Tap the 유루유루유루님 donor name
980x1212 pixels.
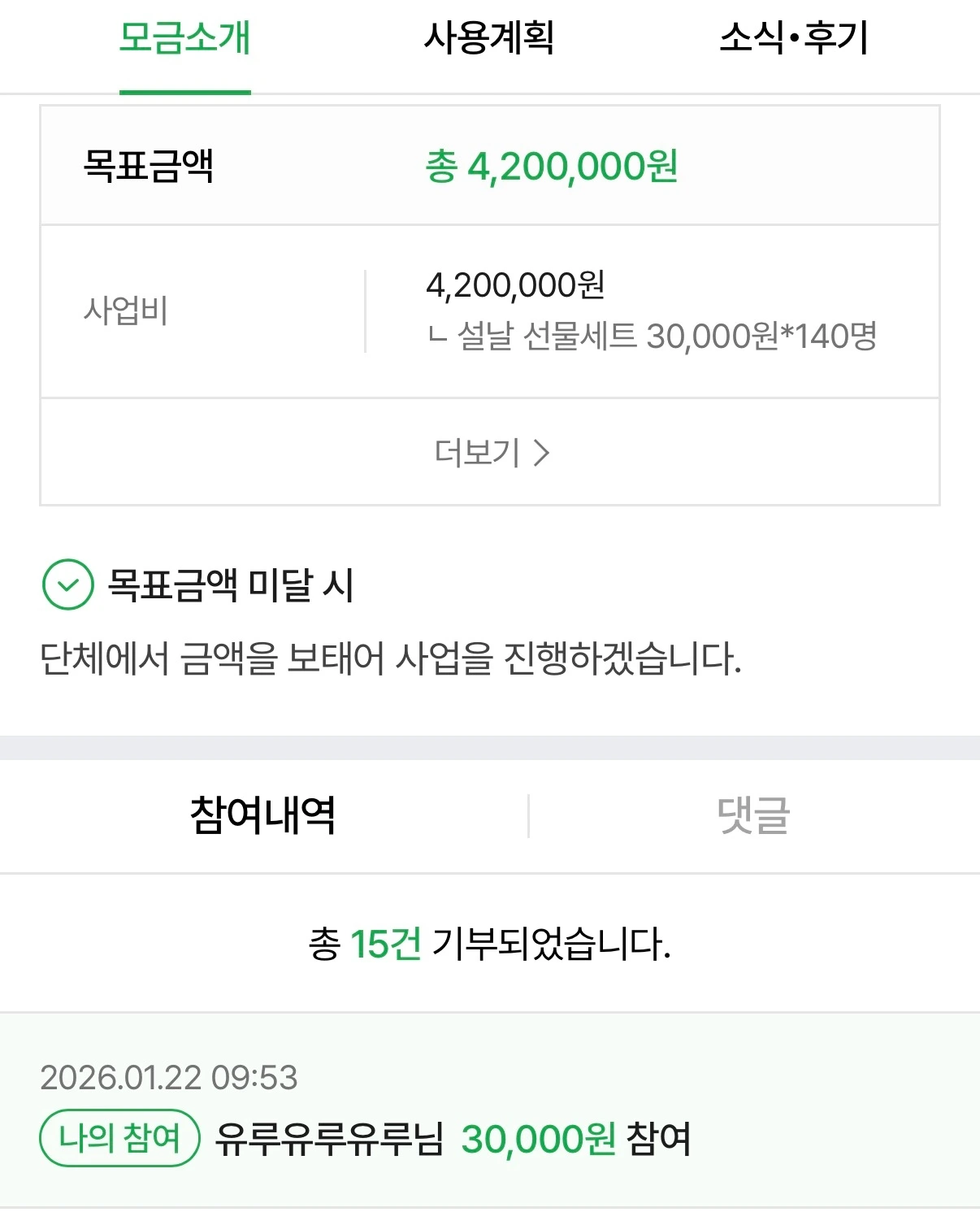click(329, 1139)
